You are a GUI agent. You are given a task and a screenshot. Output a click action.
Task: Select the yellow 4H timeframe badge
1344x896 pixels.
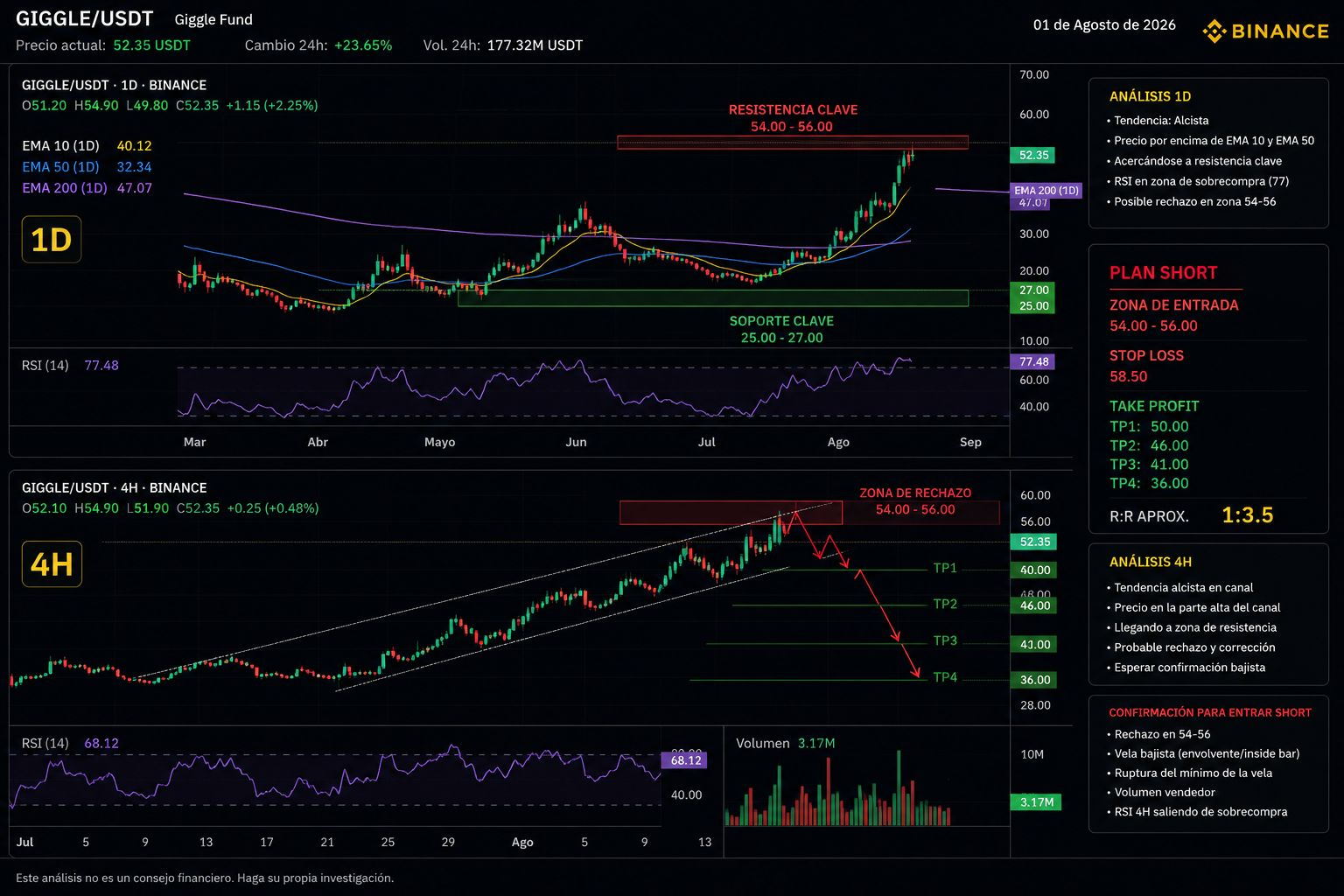52,563
